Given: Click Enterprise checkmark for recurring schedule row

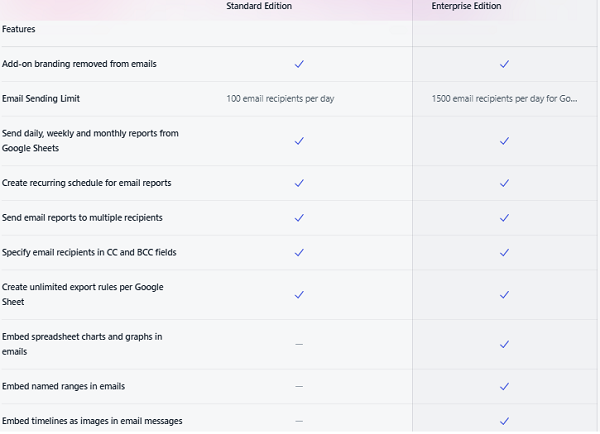Looking at the screenshot, I should tap(504, 183).
